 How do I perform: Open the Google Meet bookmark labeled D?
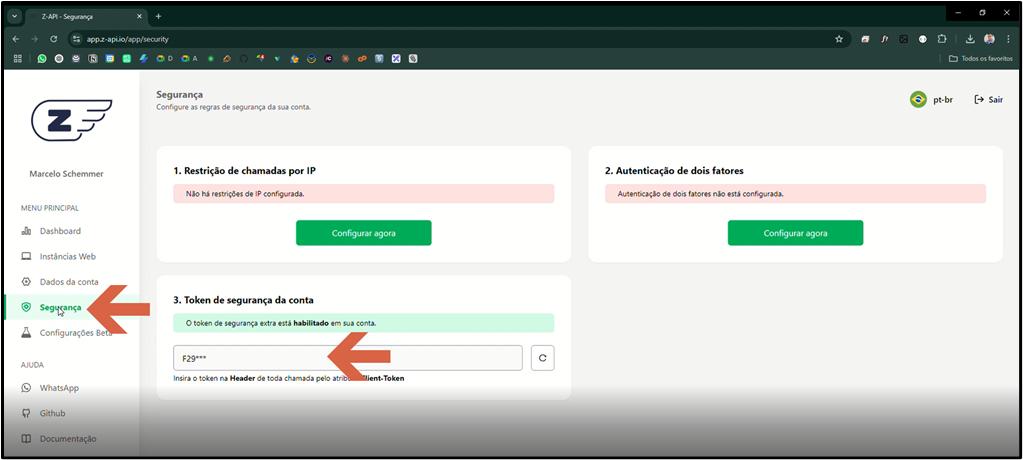pos(164,59)
